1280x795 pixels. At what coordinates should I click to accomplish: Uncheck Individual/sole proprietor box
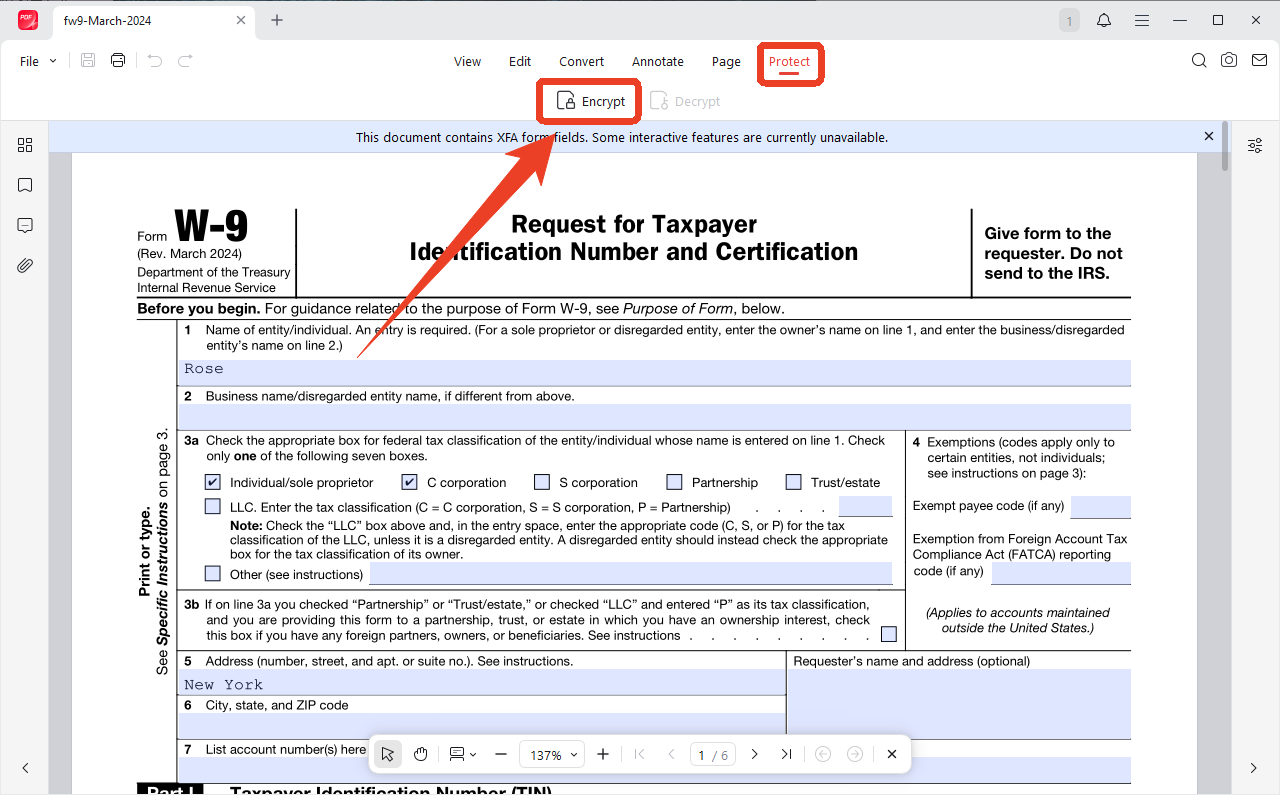(x=212, y=482)
